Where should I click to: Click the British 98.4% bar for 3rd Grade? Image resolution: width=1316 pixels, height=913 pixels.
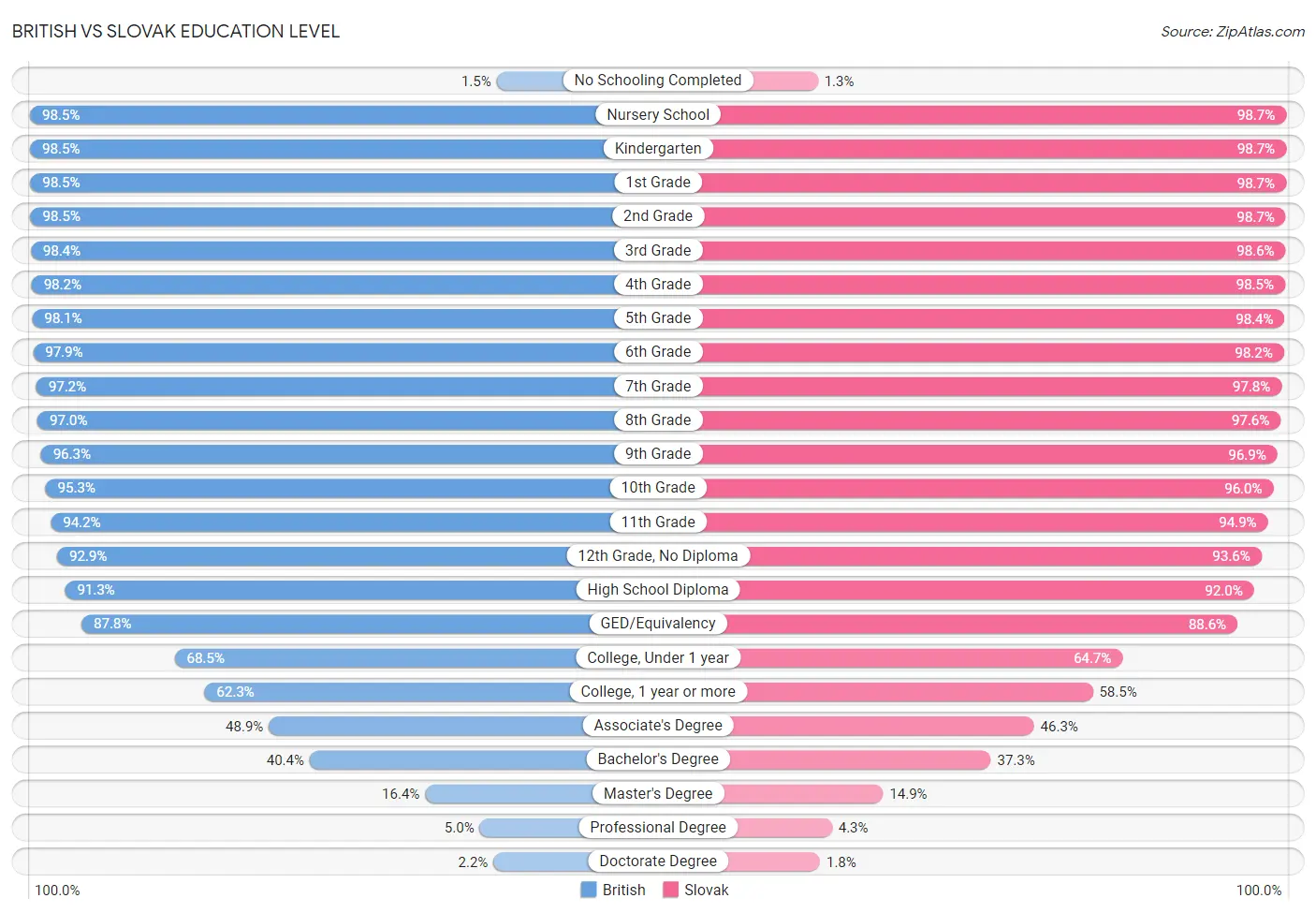click(344, 250)
